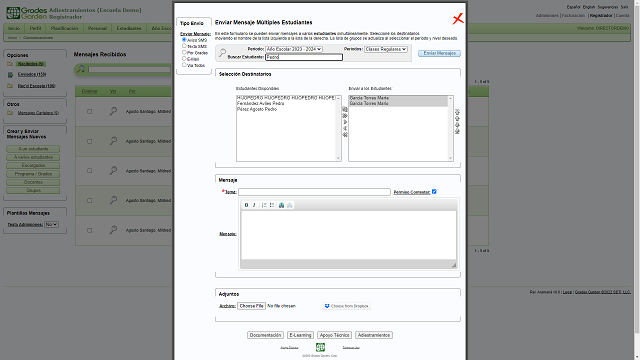Image resolution: width=640 pixels, height=360 pixels.
Task: Click the folder icon next to Mensajes Cartelera
Action: pyautogui.click(x=10, y=113)
